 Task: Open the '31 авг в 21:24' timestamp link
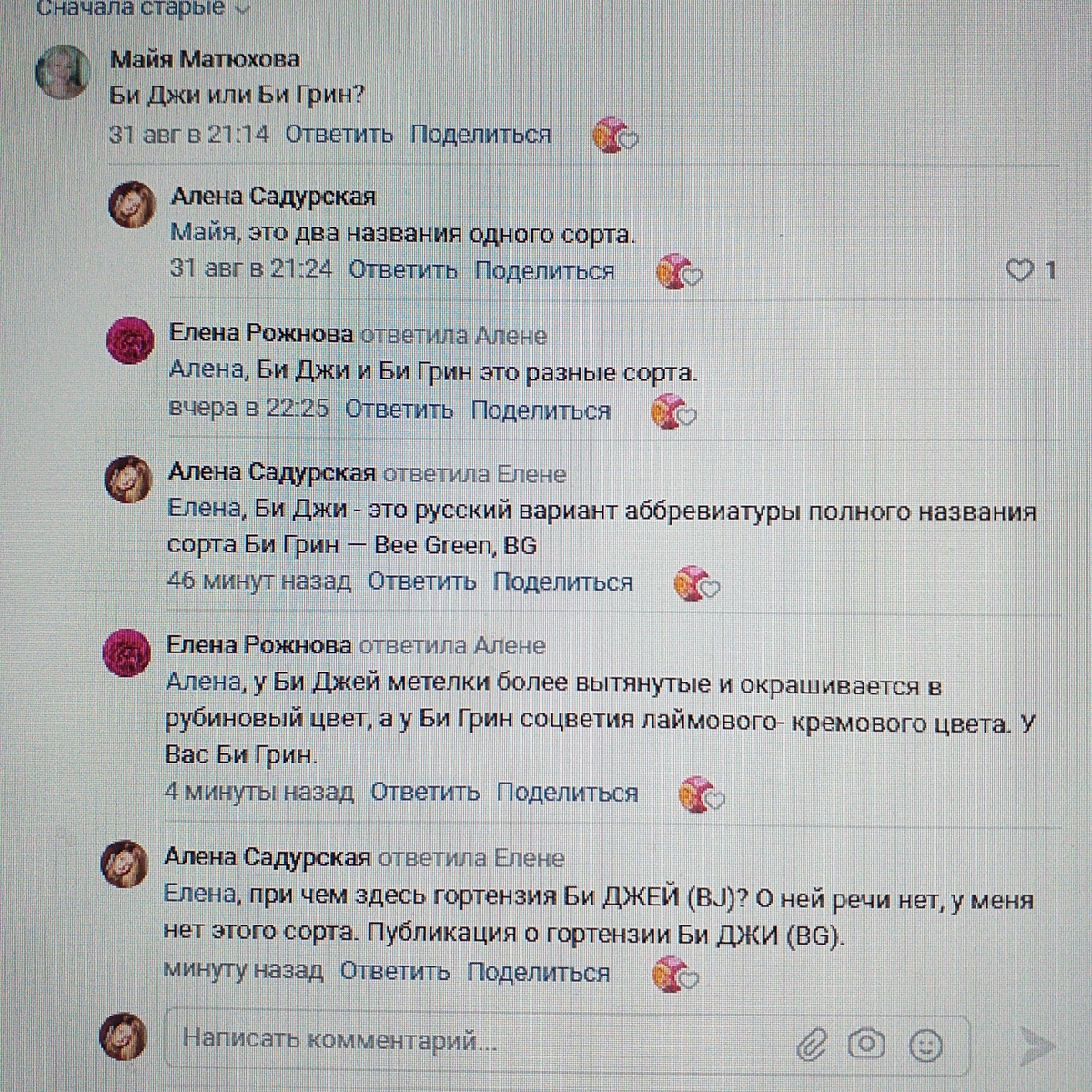pyautogui.click(x=251, y=269)
